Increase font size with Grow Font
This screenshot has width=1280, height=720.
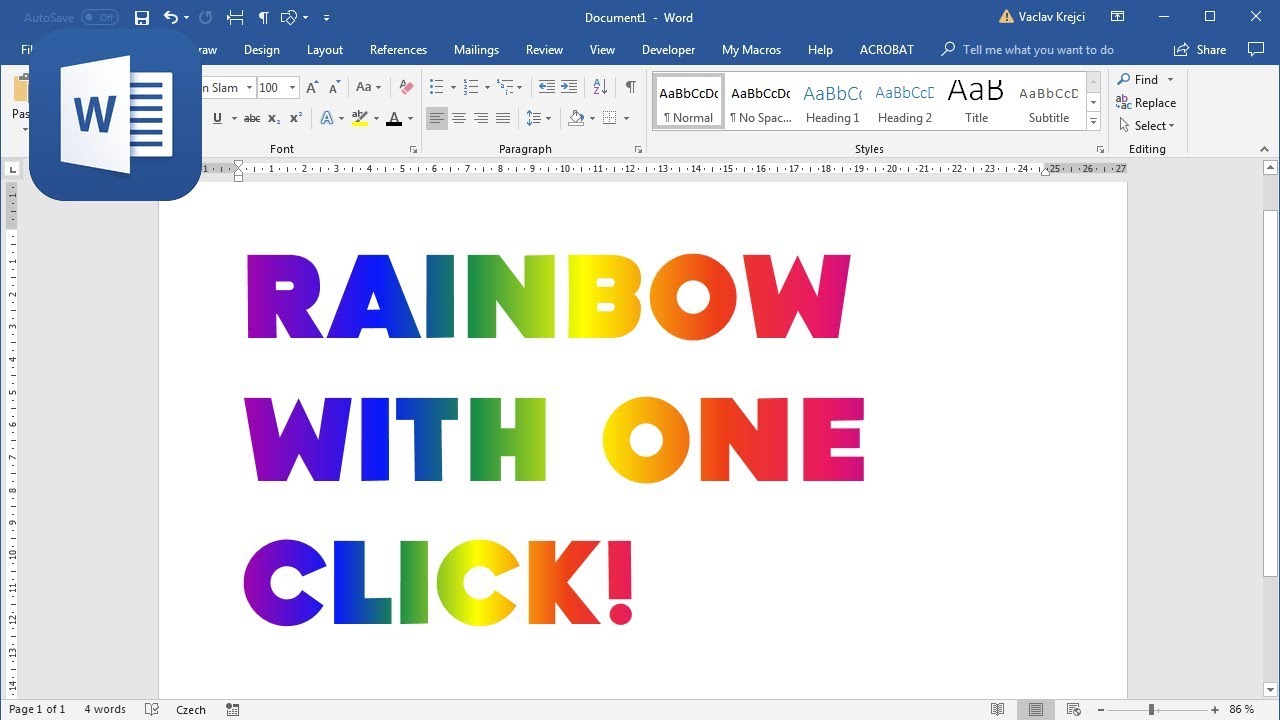(x=313, y=88)
